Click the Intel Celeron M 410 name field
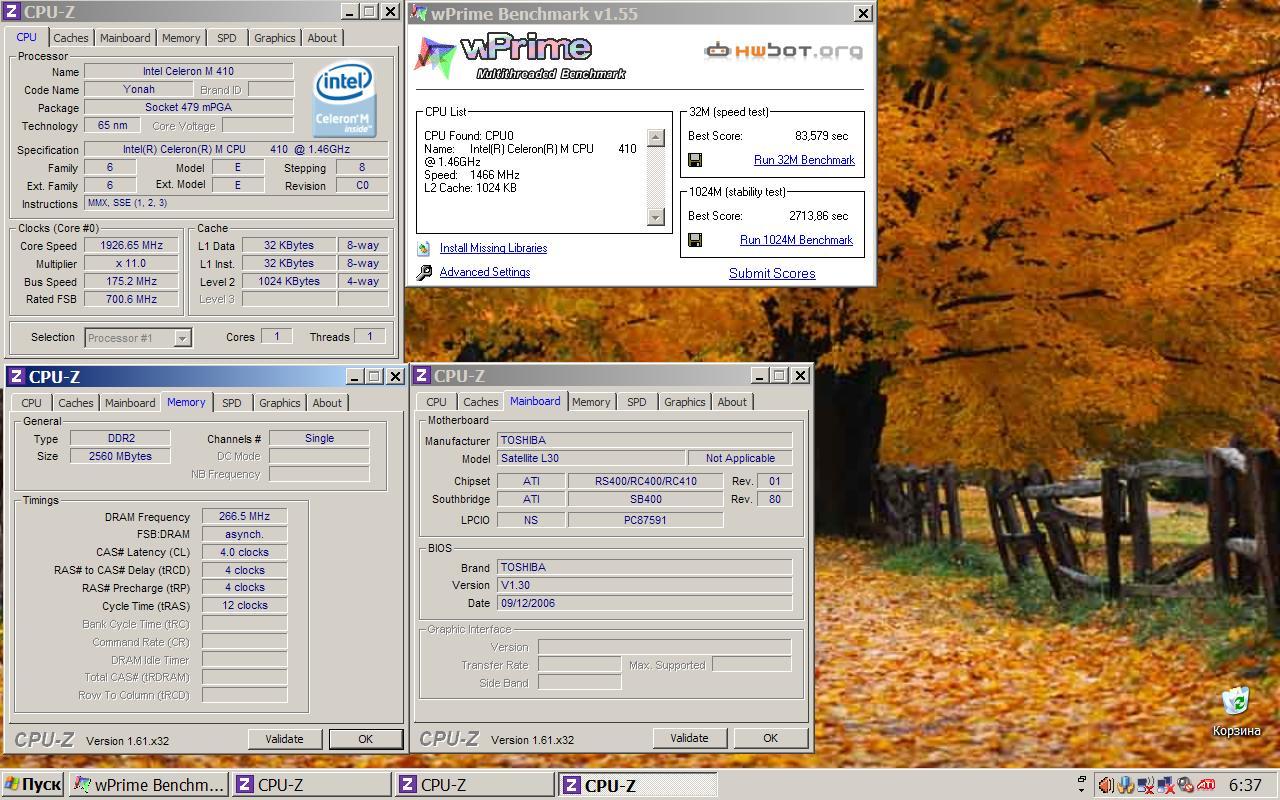Image resolution: width=1280 pixels, height=800 pixels. [189, 71]
